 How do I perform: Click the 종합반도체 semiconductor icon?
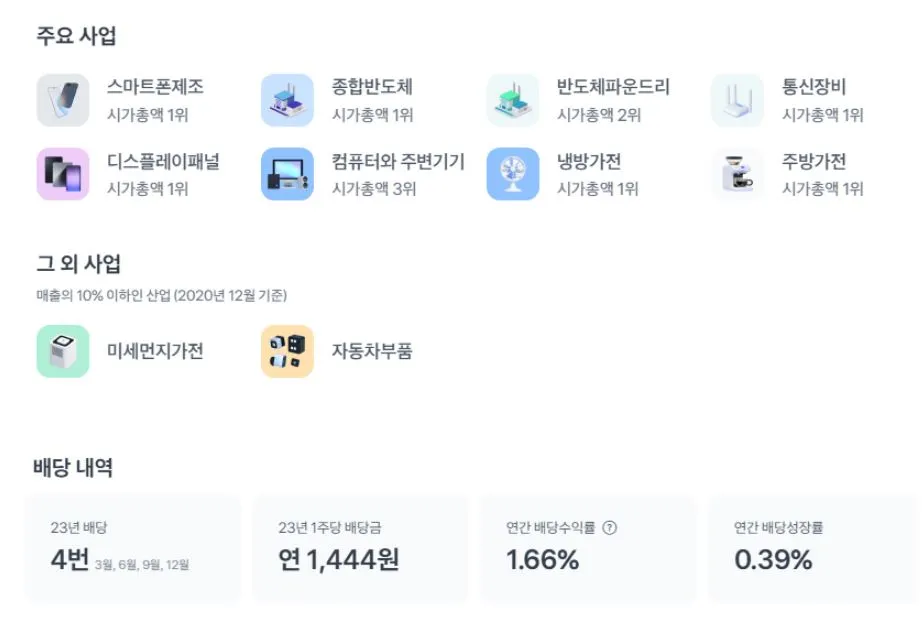(x=287, y=100)
